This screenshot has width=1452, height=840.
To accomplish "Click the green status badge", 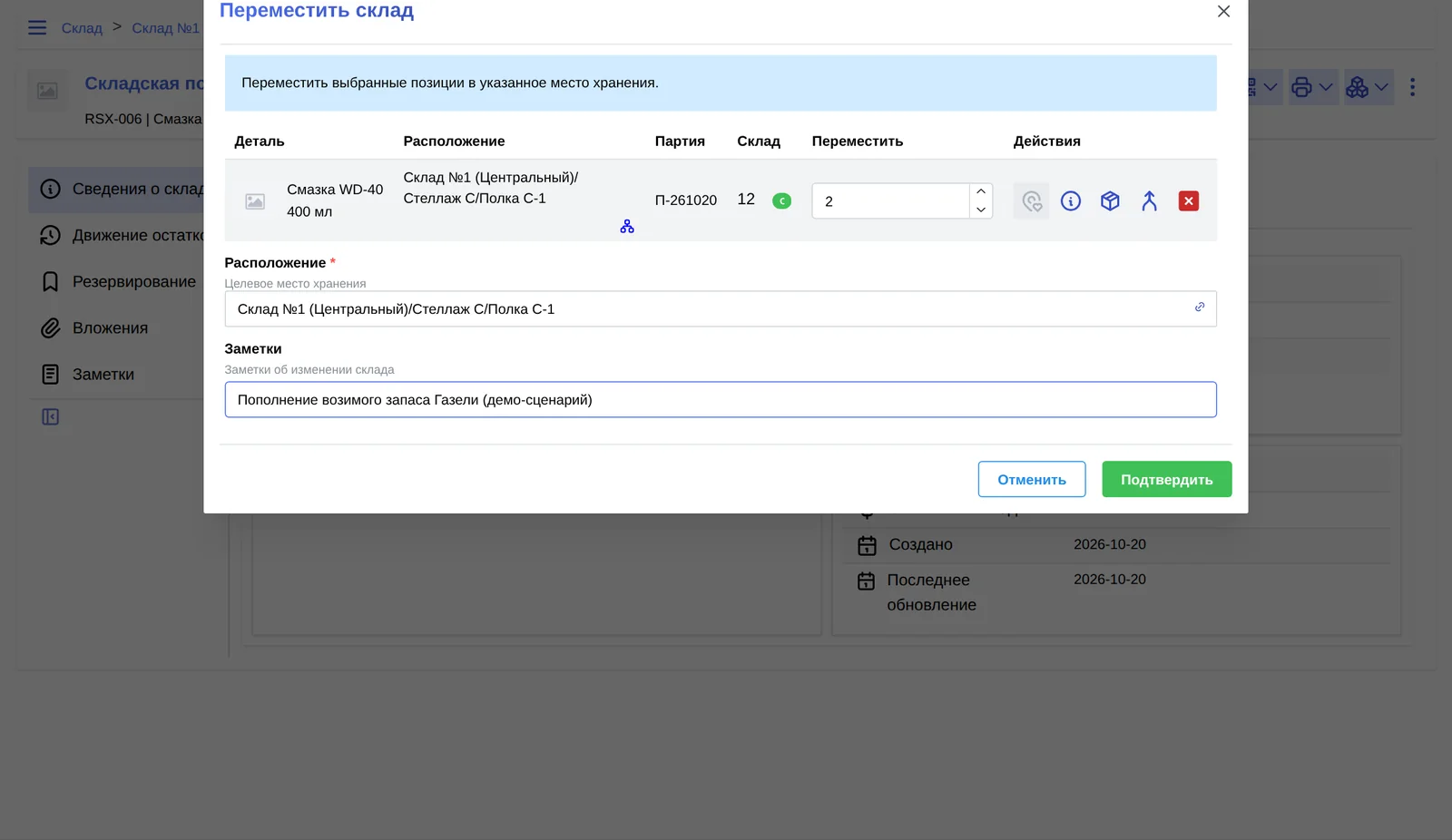I will [x=781, y=201].
